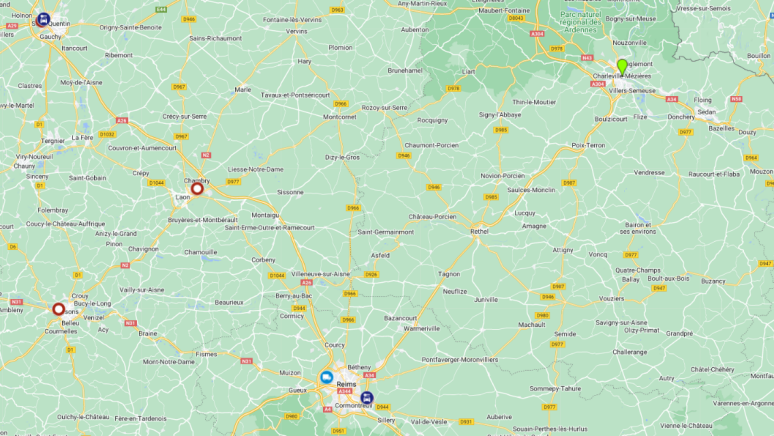Viewport: 774px width, 436px height.
Task: Click the N43 road shield
Action: (x=586, y=58)
